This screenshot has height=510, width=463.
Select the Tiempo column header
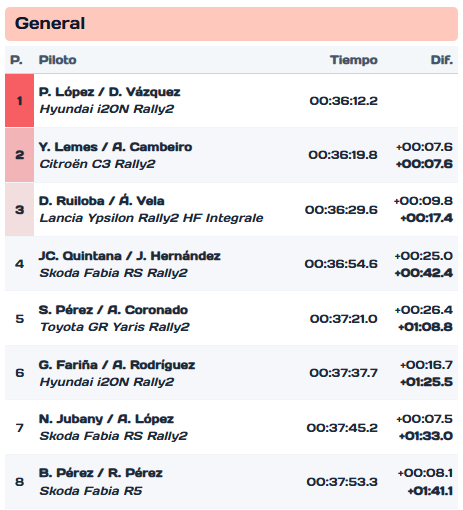point(354,60)
